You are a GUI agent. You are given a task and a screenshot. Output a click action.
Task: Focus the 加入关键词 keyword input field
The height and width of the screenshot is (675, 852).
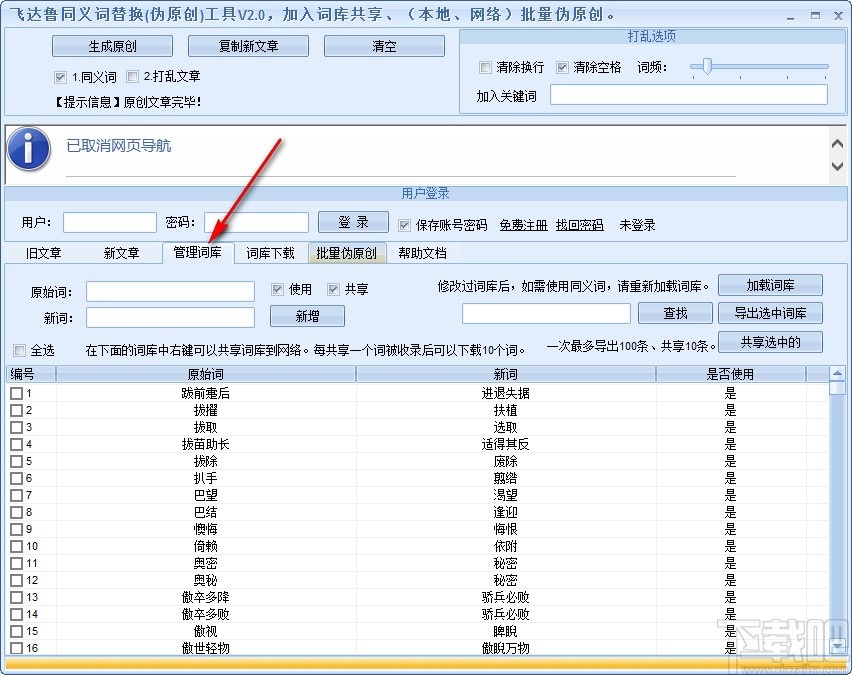point(688,95)
